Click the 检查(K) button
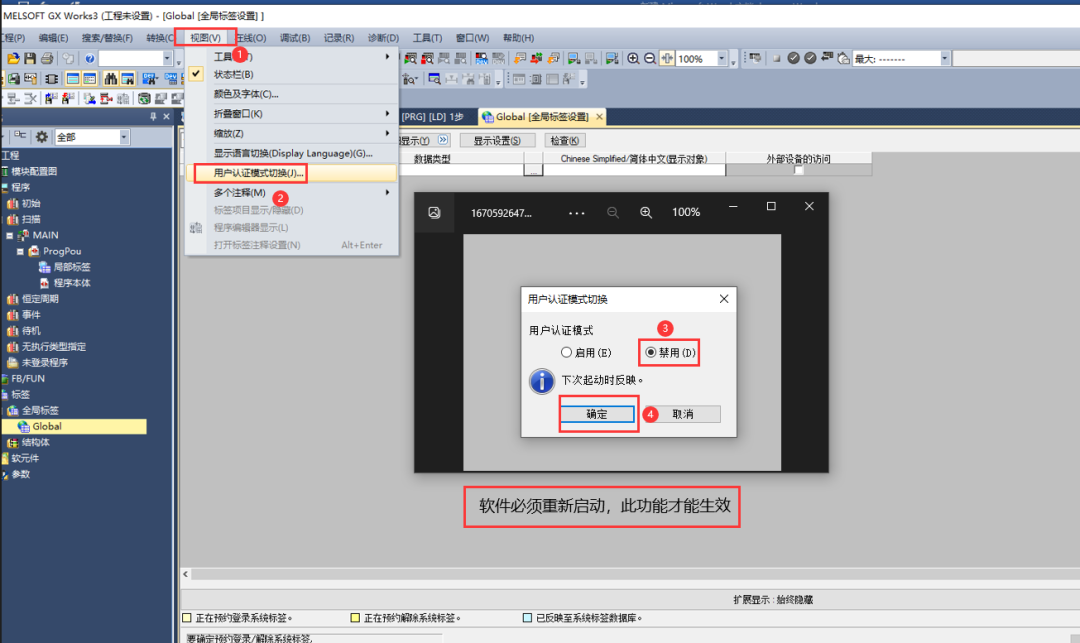The width and height of the screenshot is (1080, 643). click(x=563, y=140)
